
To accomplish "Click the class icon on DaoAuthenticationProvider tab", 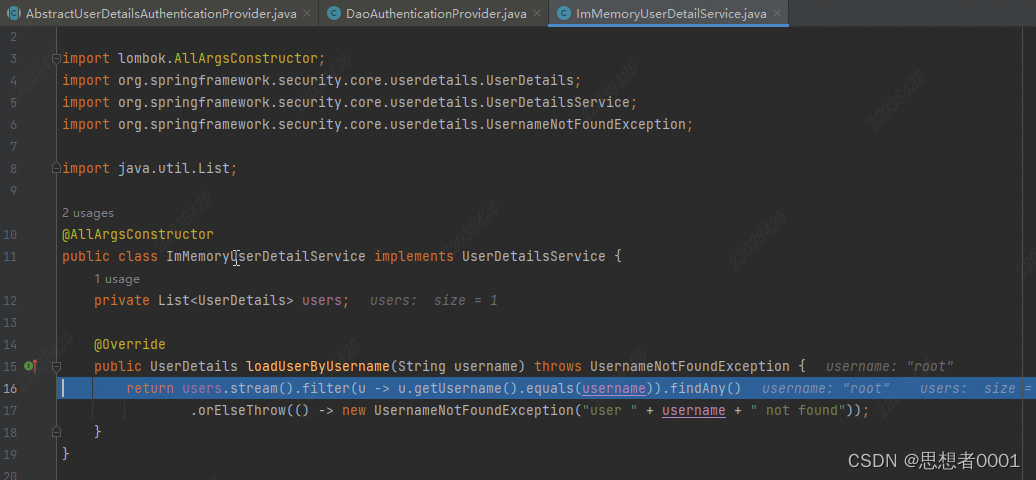I will tap(334, 14).
